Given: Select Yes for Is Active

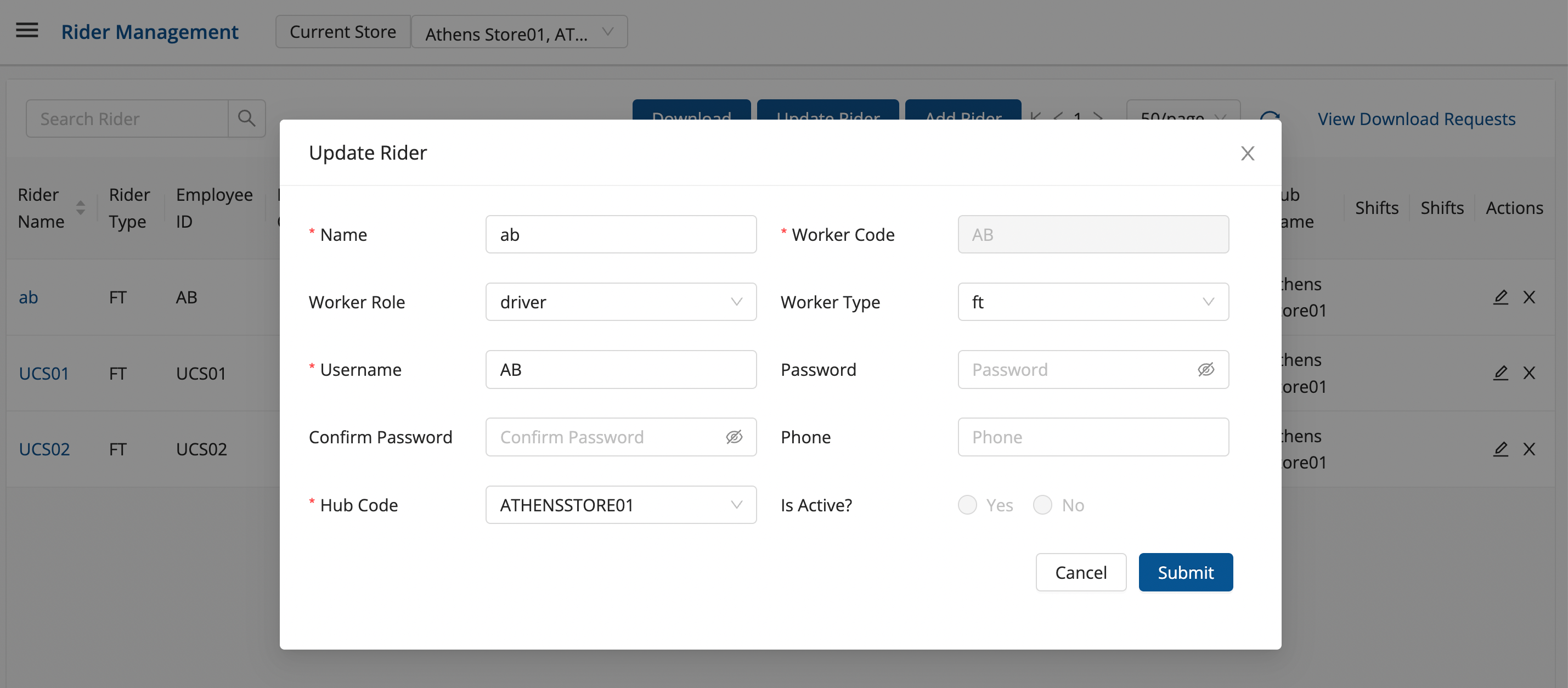Looking at the screenshot, I should click(x=967, y=505).
